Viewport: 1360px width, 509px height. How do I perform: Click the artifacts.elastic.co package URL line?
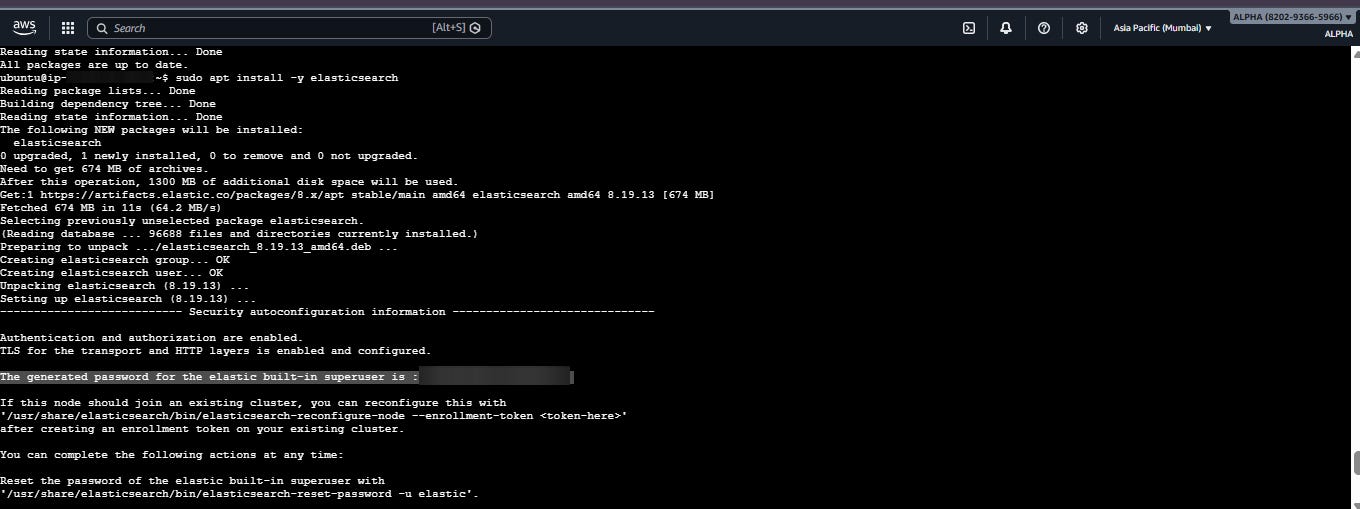tap(357, 195)
